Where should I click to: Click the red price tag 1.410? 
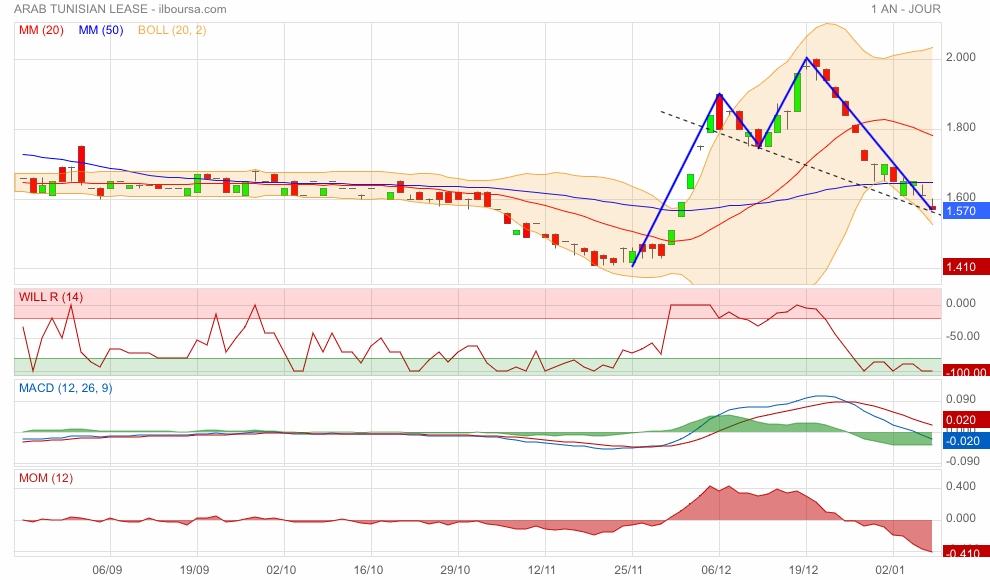point(965,266)
